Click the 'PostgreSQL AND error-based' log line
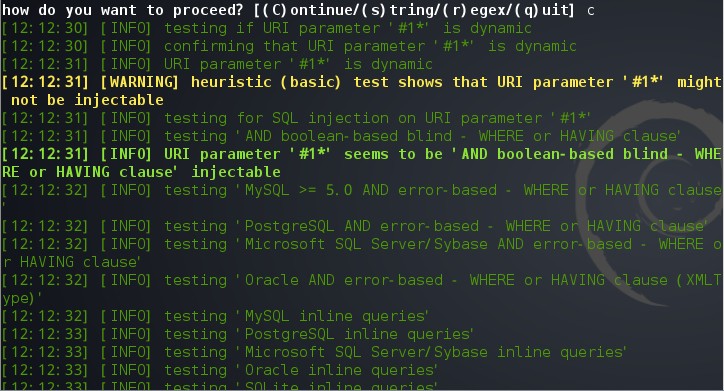Image resolution: width=724 pixels, height=391 pixels. pyautogui.click(x=355, y=226)
